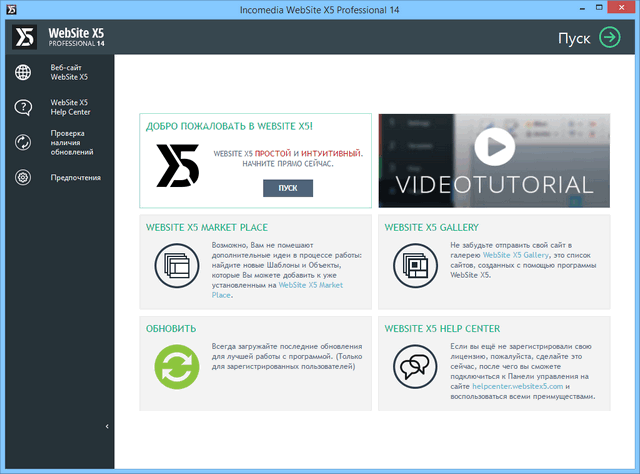Image resolution: width=640 pixels, height=474 pixels.
Task: Click the green arrow Пуск icon
Action: click(609, 37)
